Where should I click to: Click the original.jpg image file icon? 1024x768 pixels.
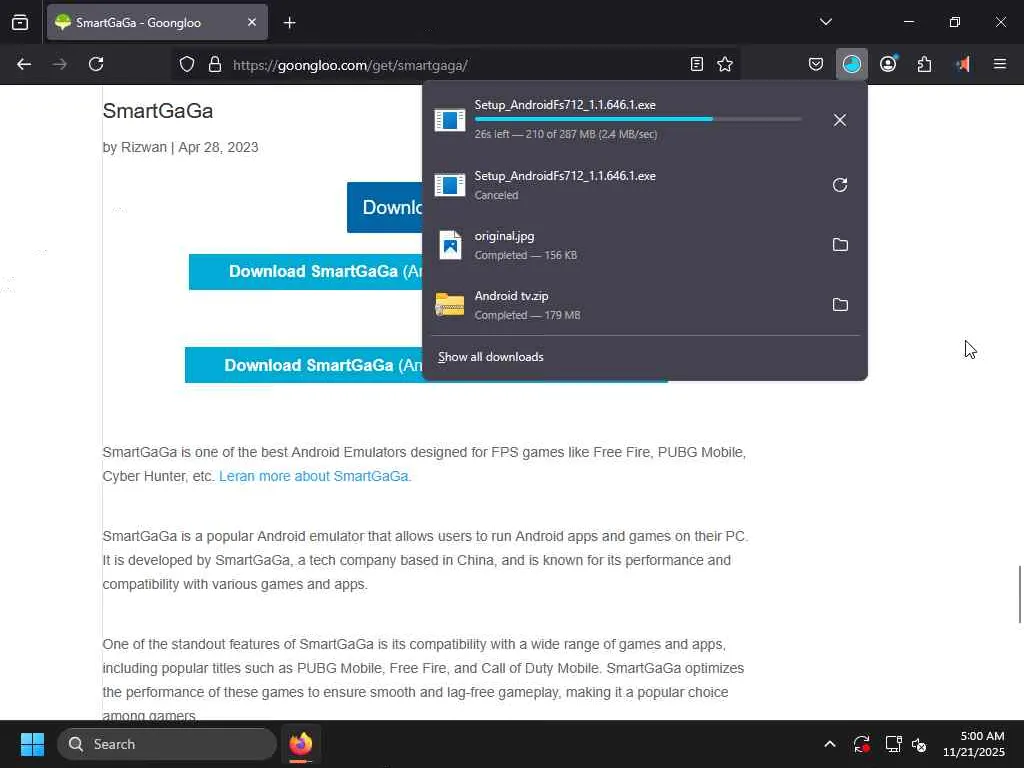(x=450, y=245)
